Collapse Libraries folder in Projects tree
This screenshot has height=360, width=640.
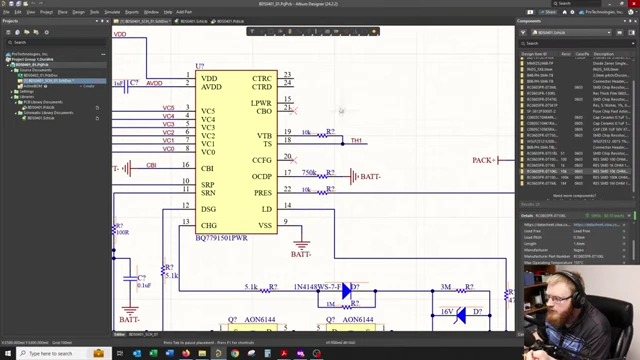(x=11, y=97)
